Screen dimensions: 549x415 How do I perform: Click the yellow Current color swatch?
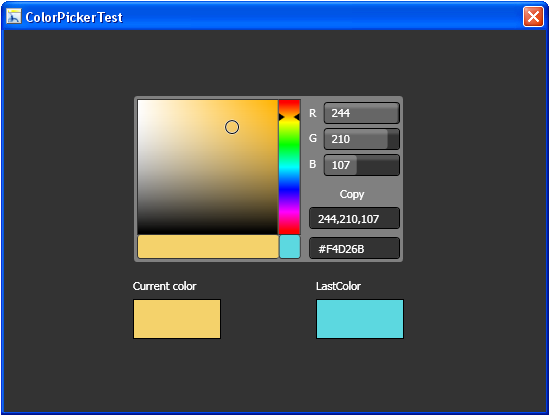(x=177, y=319)
